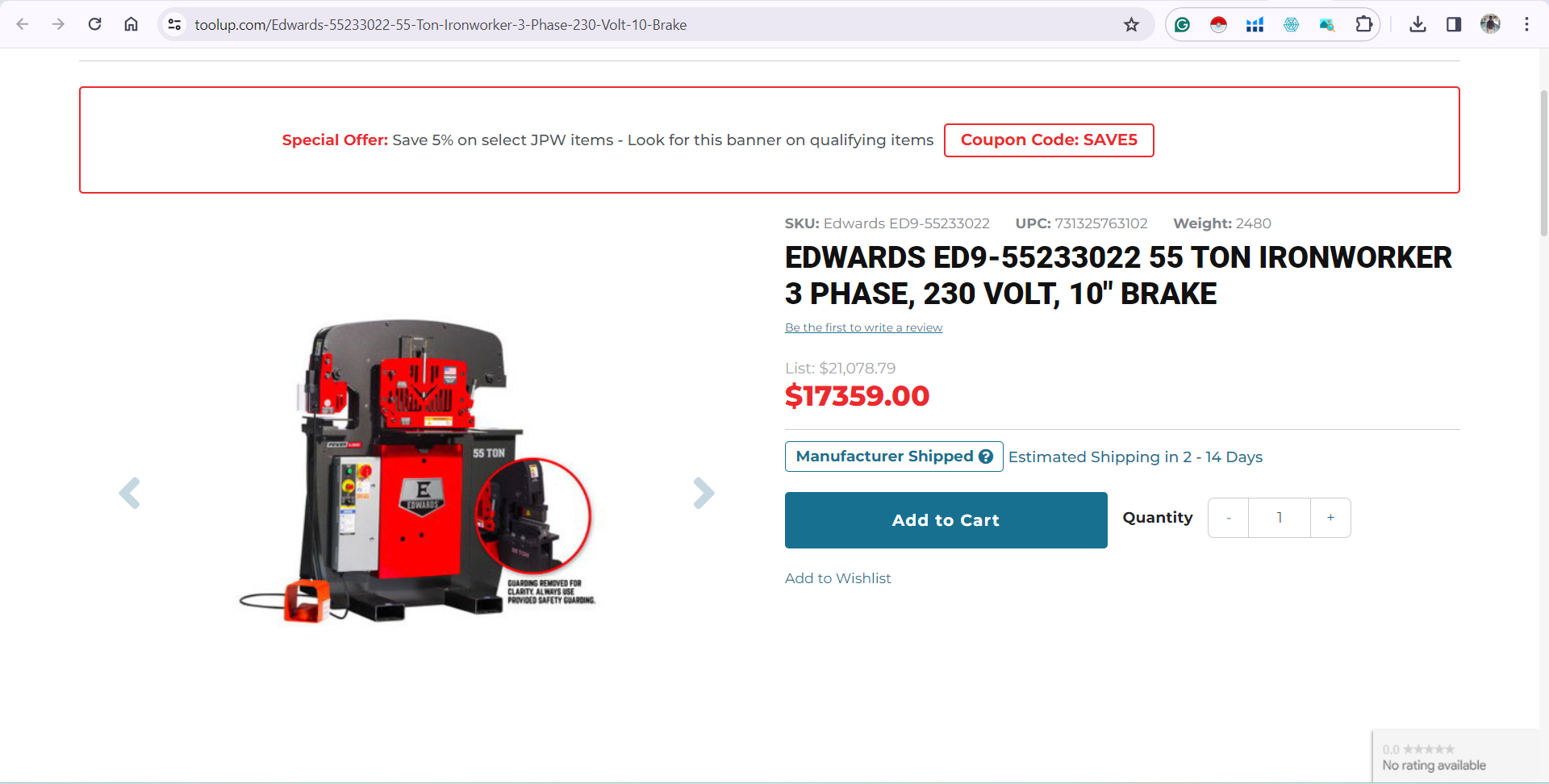The image size is (1549, 784).
Task: Go to the browser home page icon
Action: [131, 24]
